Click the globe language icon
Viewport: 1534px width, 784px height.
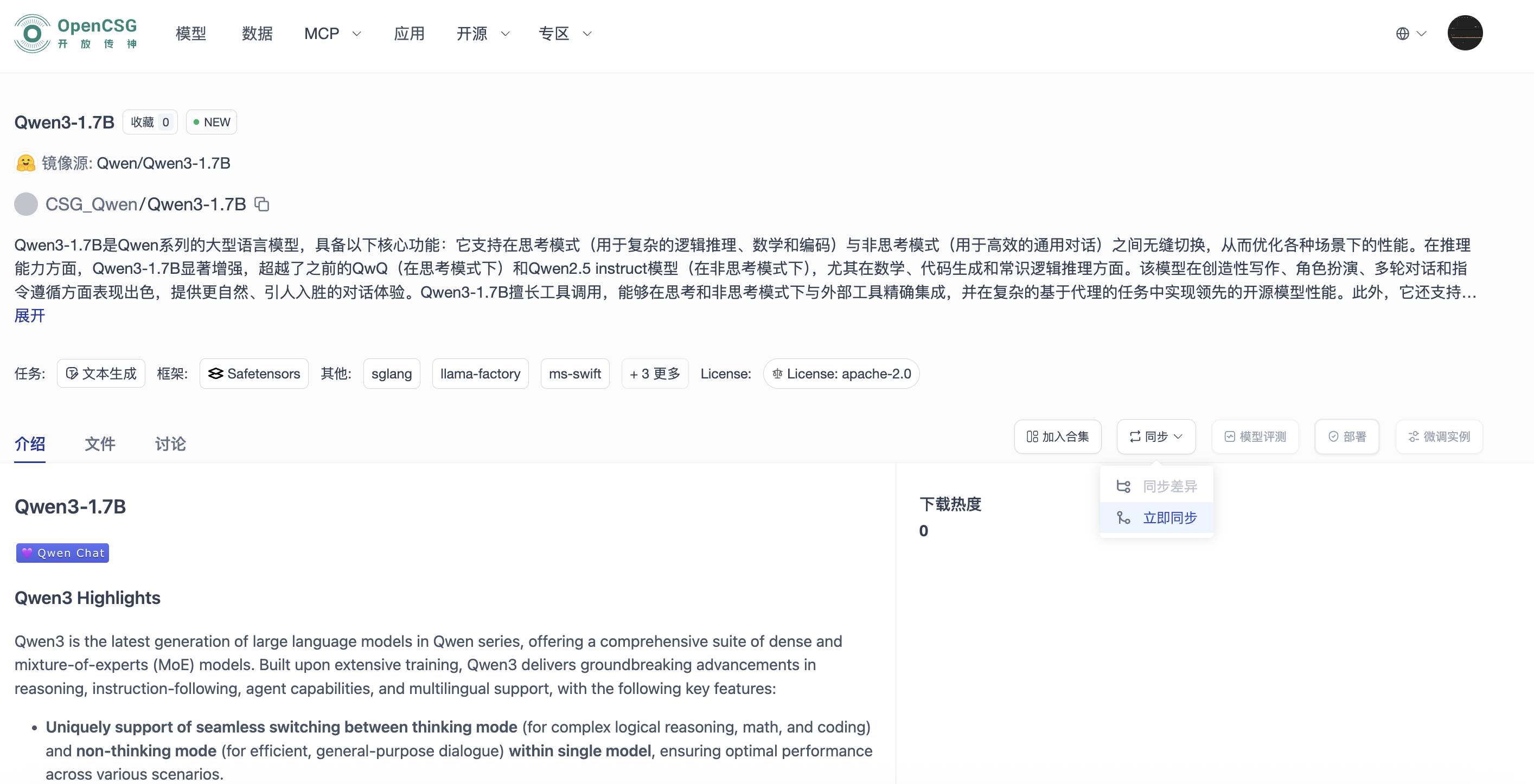(1402, 33)
